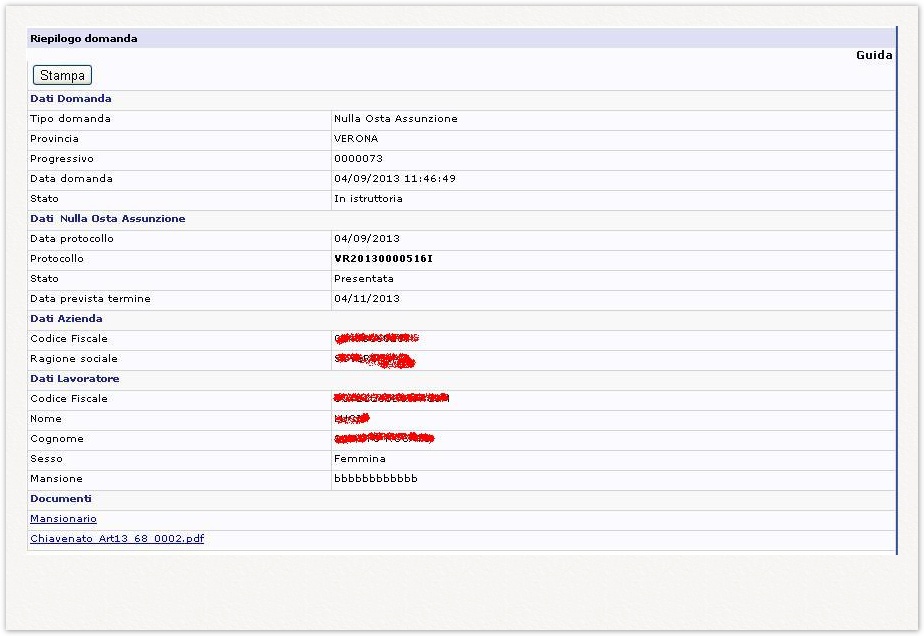Click the Dati Azienda section heading
Viewport: 924px width, 636px height.
[66, 319]
